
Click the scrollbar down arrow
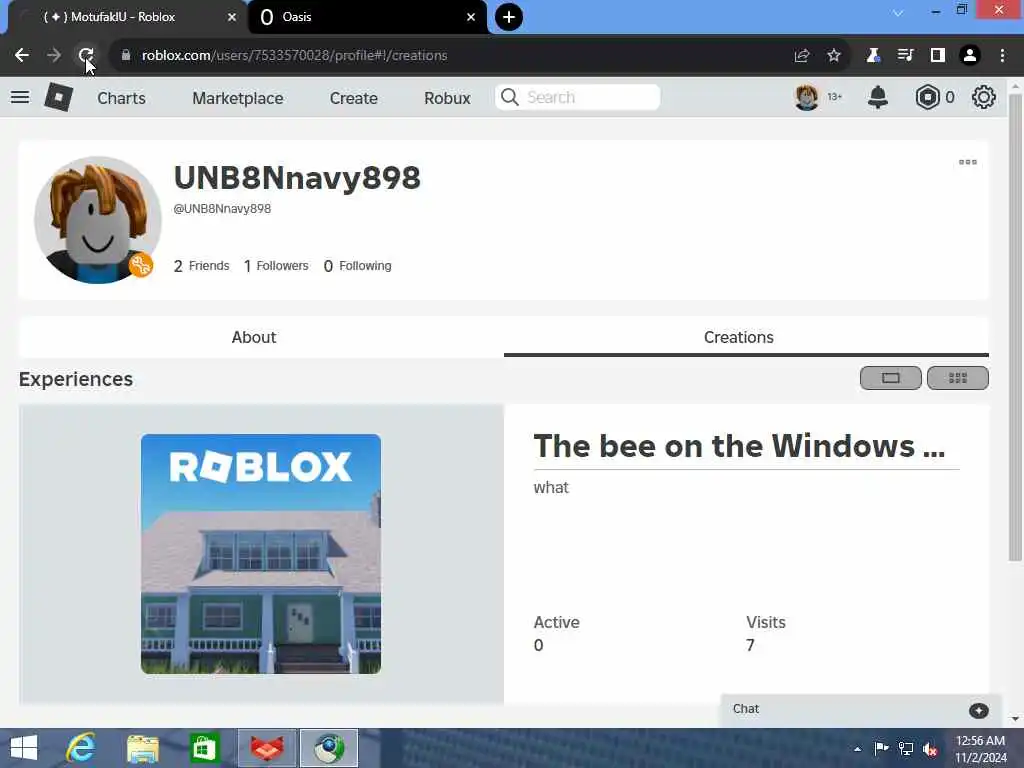[x=1015, y=718]
